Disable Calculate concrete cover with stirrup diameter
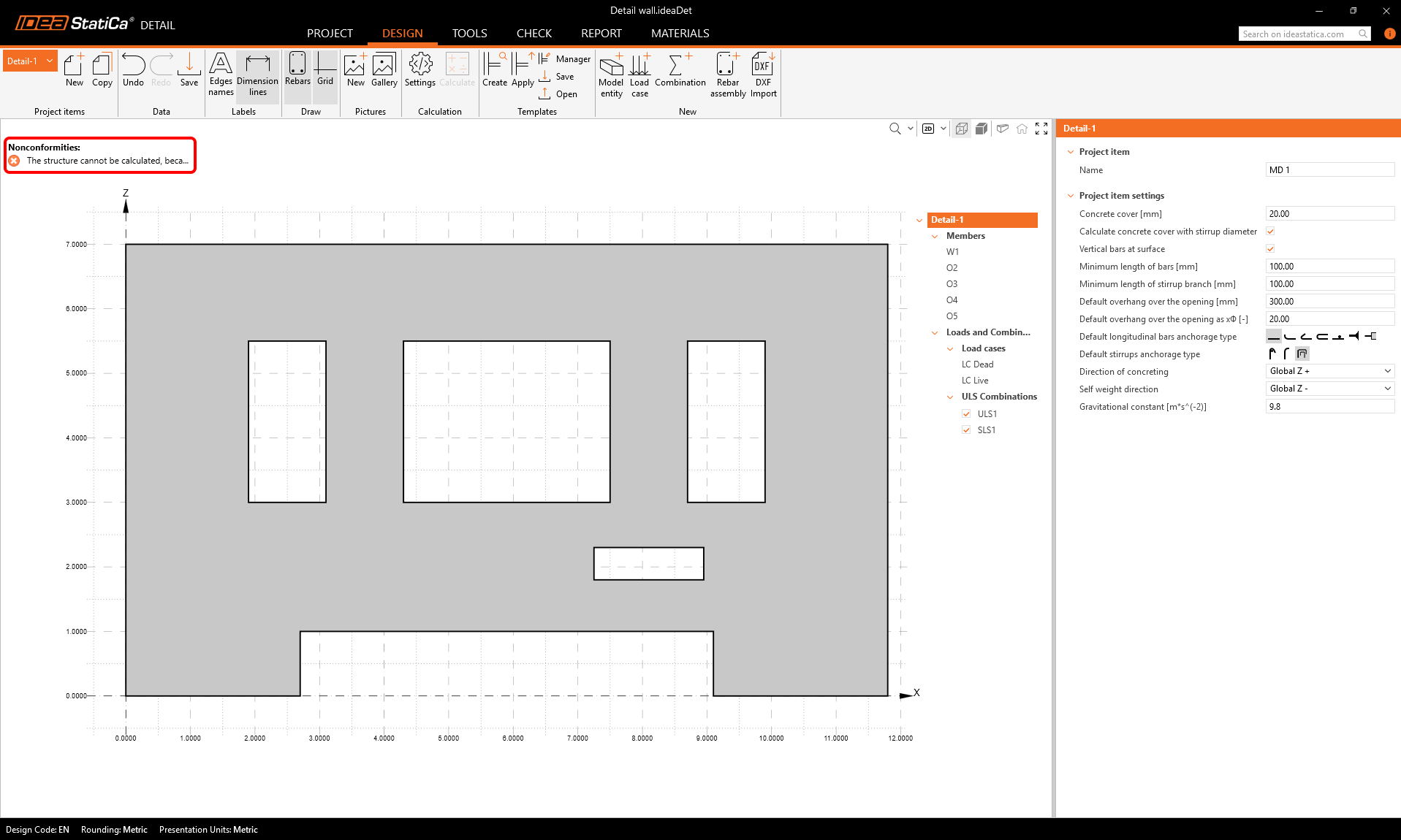This screenshot has height=840, width=1401. click(x=1270, y=232)
